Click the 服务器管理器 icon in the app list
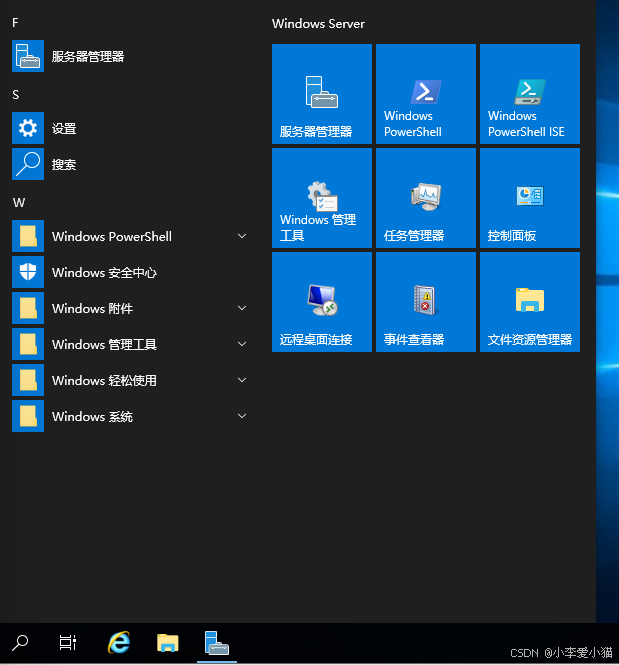 (x=28, y=56)
